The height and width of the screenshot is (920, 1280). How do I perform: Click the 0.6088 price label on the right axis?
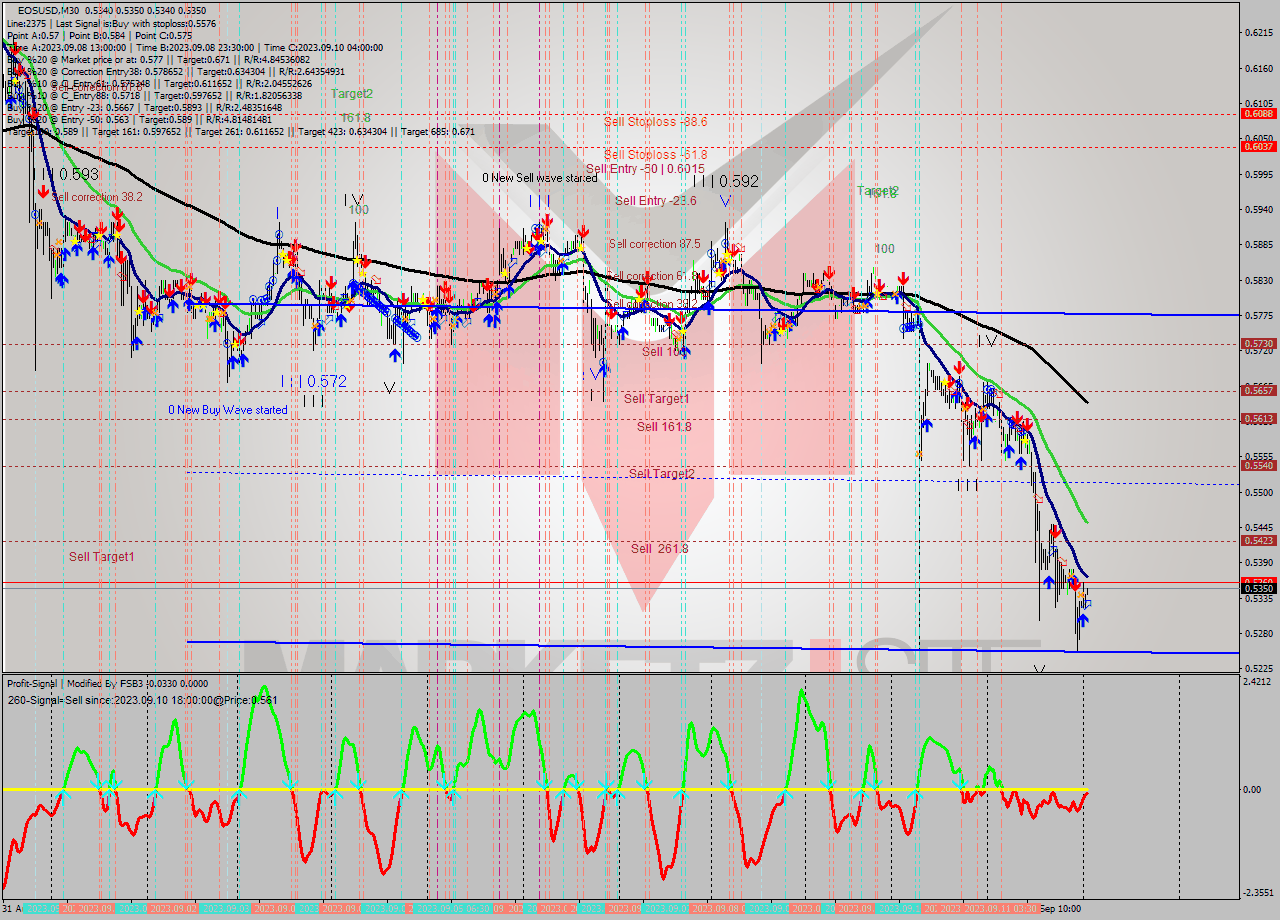coord(1258,115)
